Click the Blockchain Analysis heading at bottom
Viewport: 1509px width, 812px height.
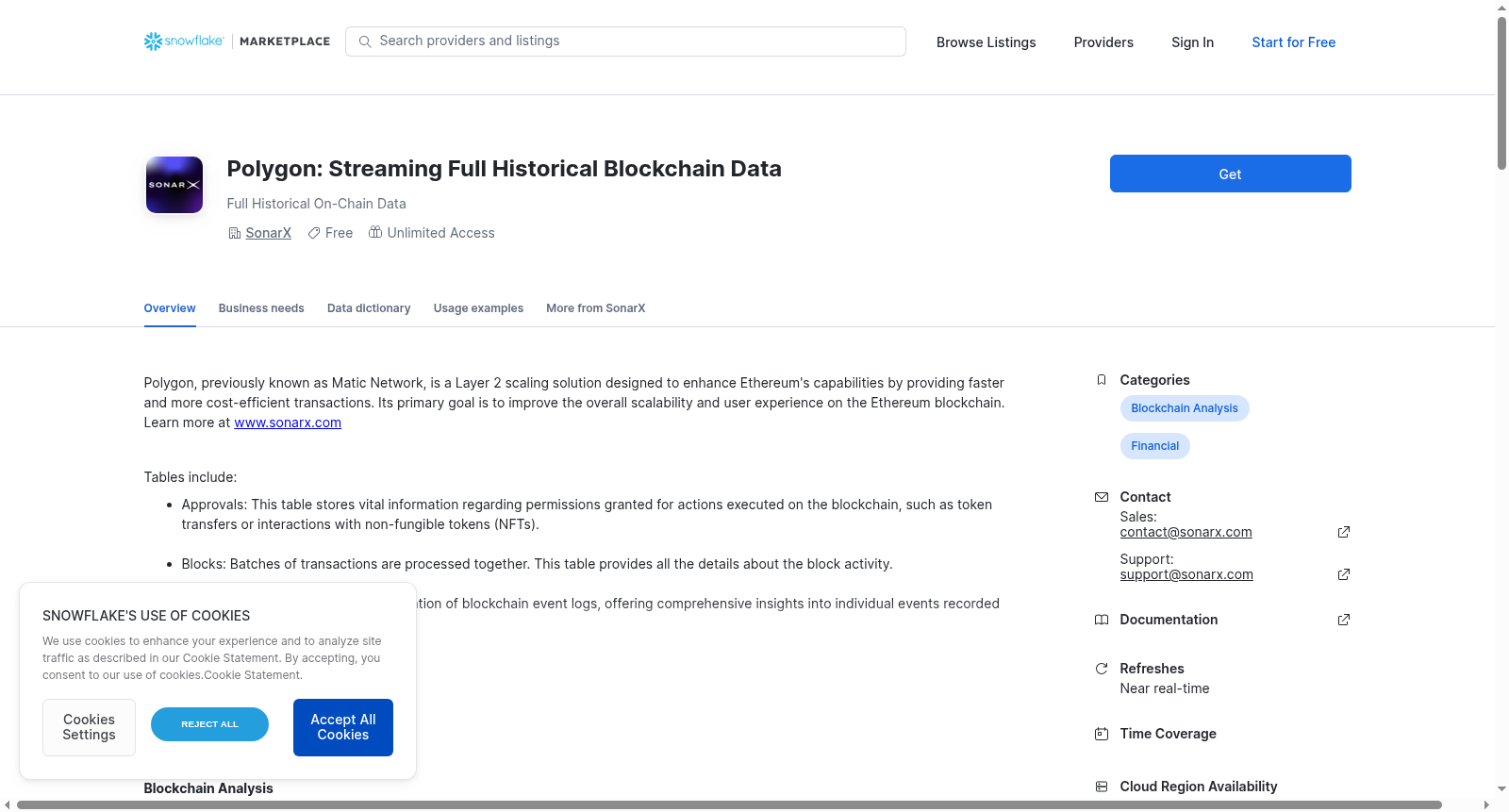(x=208, y=788)
